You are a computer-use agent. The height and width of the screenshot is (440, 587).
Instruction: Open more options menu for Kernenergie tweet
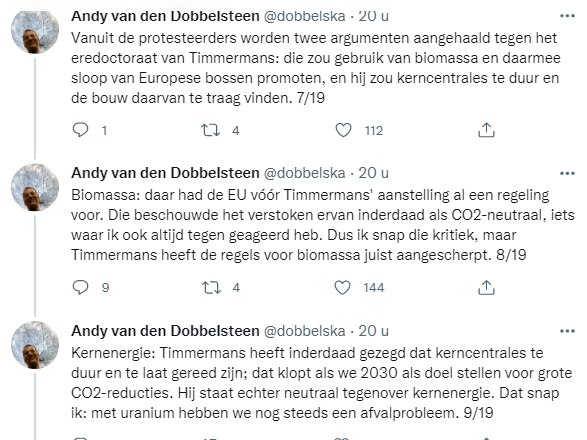click(567, 331)
